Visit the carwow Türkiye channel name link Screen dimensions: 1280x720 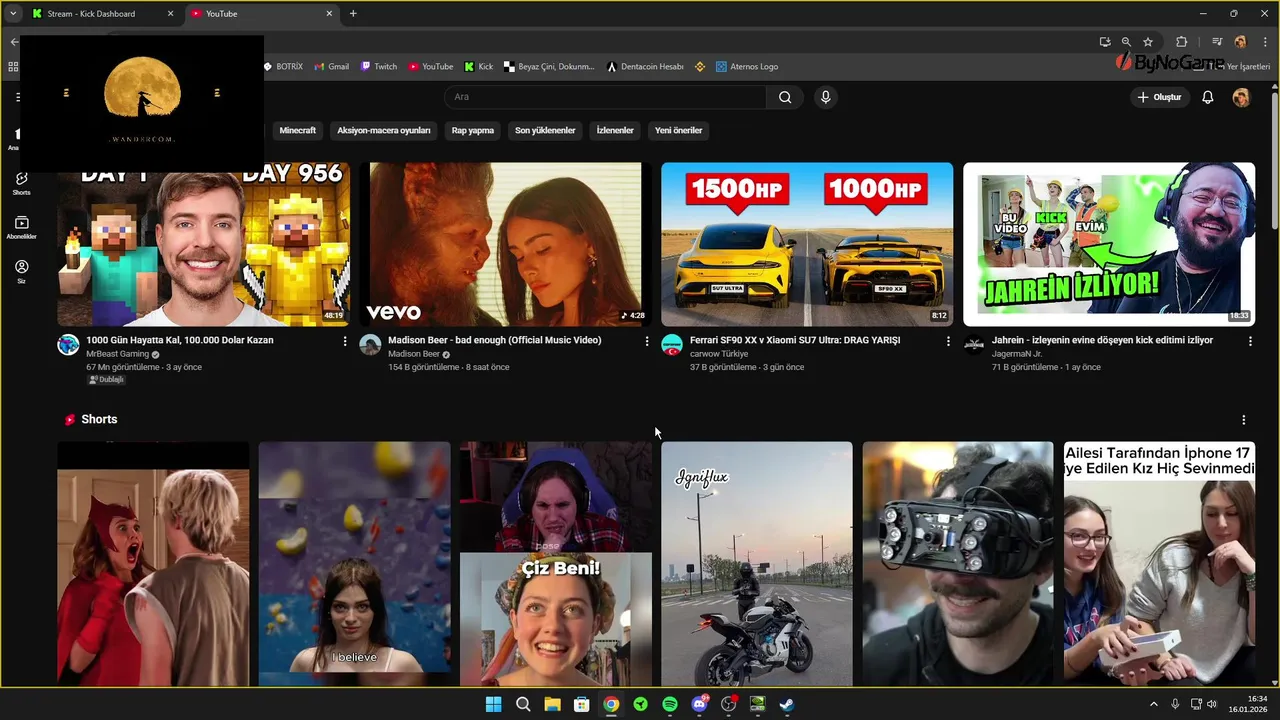[719, 354]
